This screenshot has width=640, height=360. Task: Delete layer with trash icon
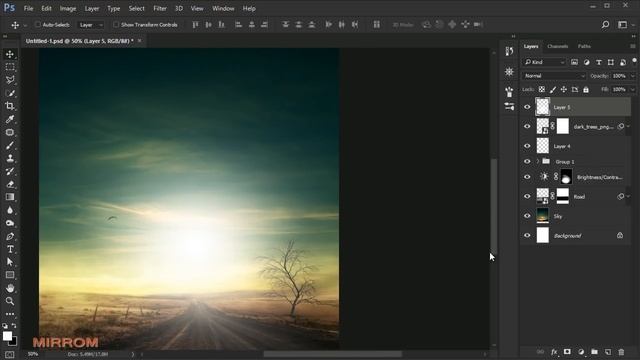coord(621,352)
